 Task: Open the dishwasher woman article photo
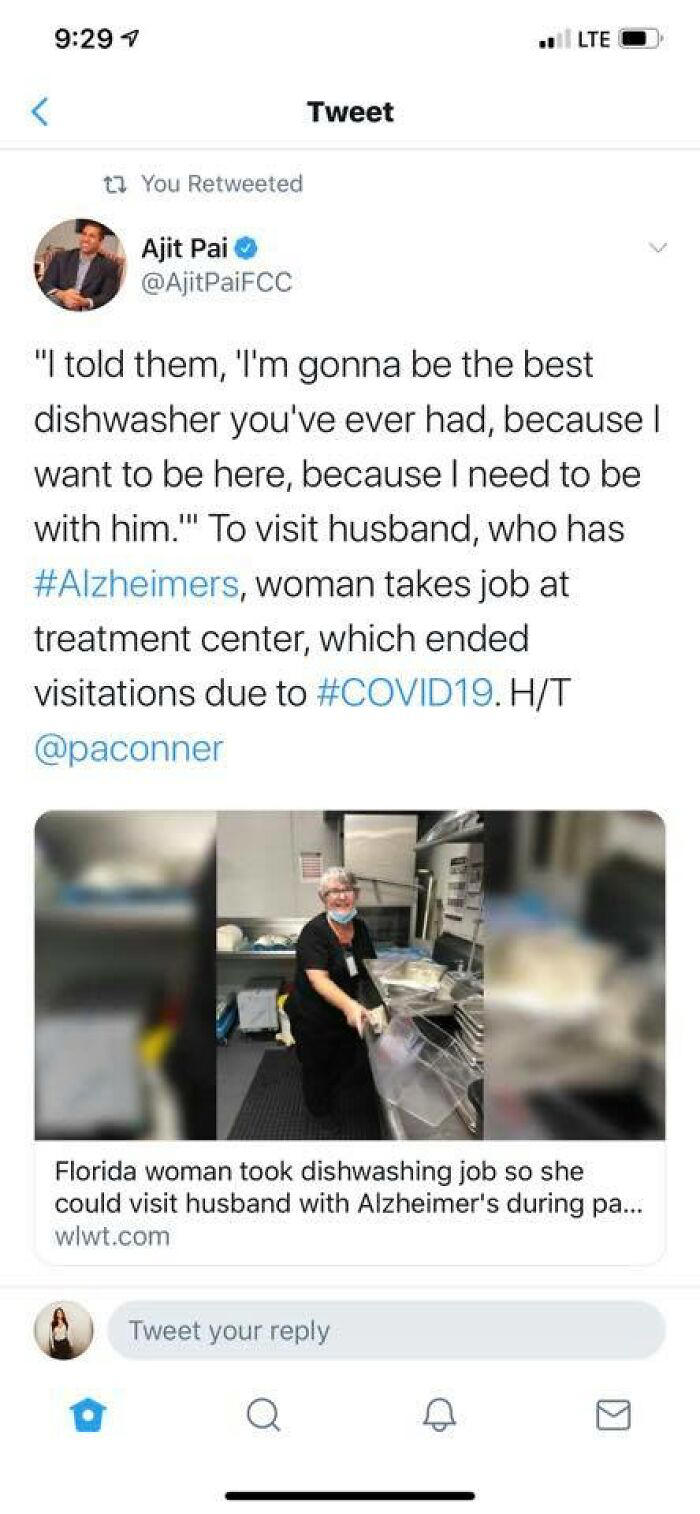(350, 975)
